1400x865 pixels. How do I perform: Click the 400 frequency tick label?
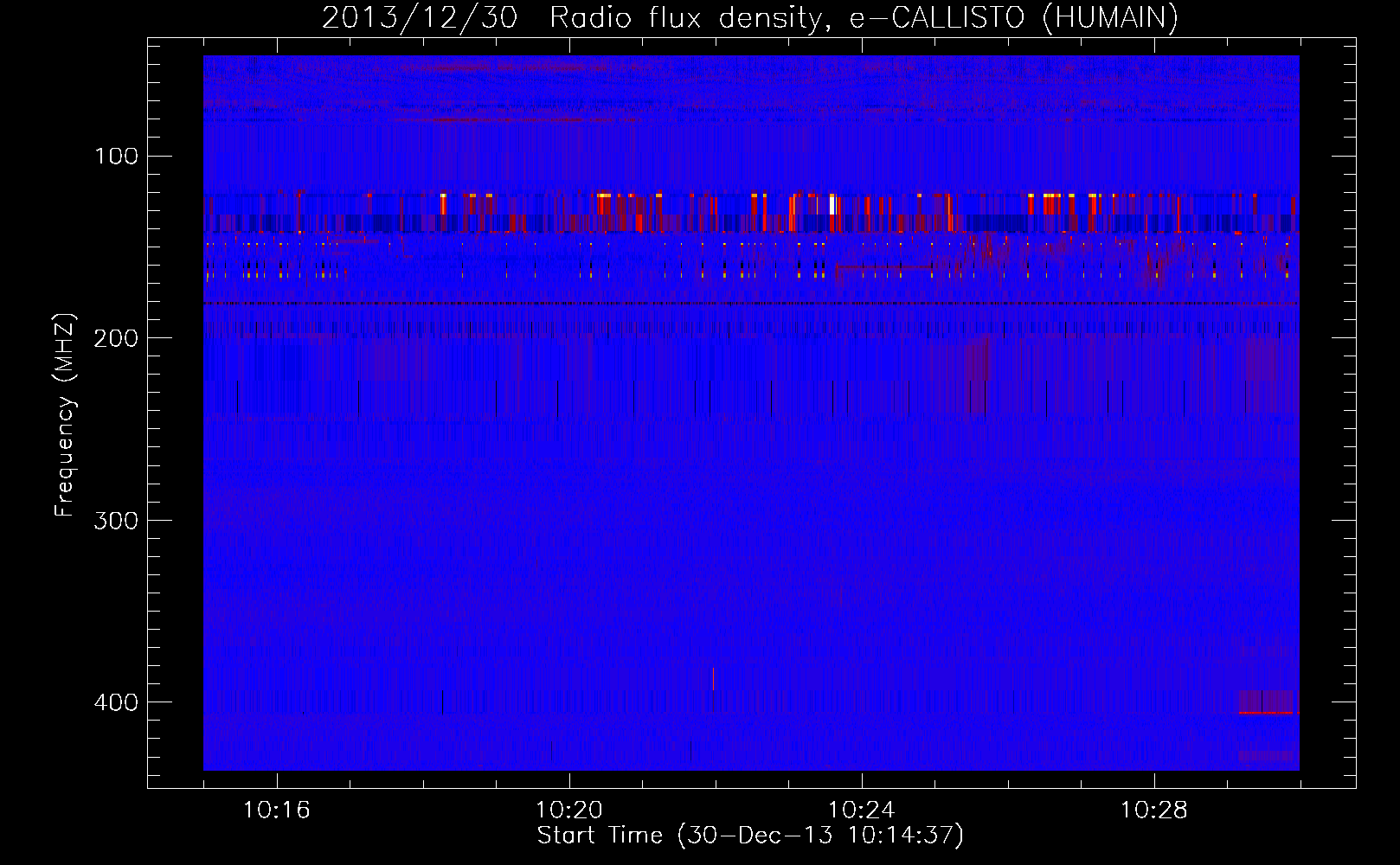coord(117,702)
